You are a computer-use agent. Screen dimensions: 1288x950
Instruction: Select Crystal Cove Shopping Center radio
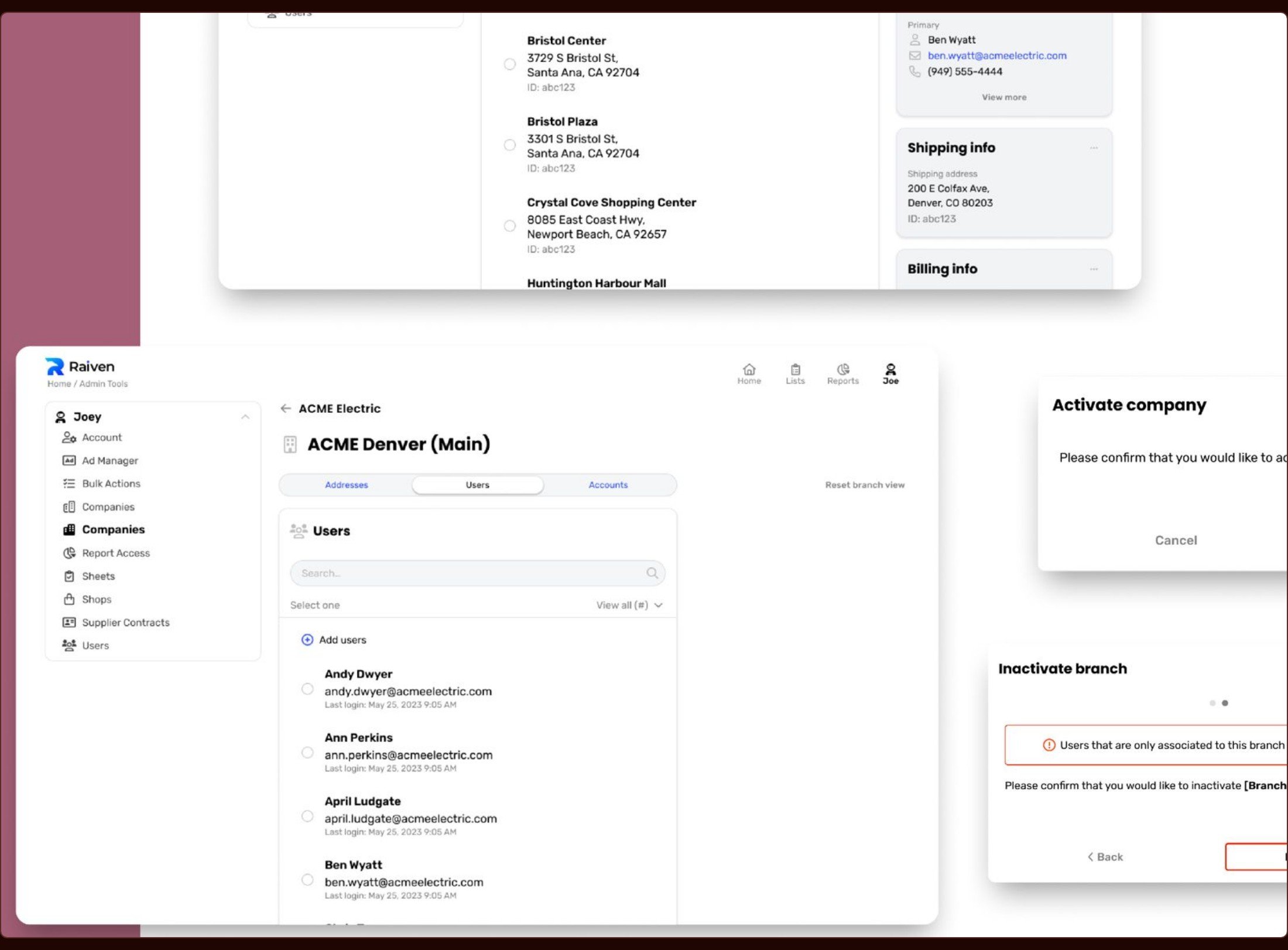pyautogui.click(x=510, y=226)
